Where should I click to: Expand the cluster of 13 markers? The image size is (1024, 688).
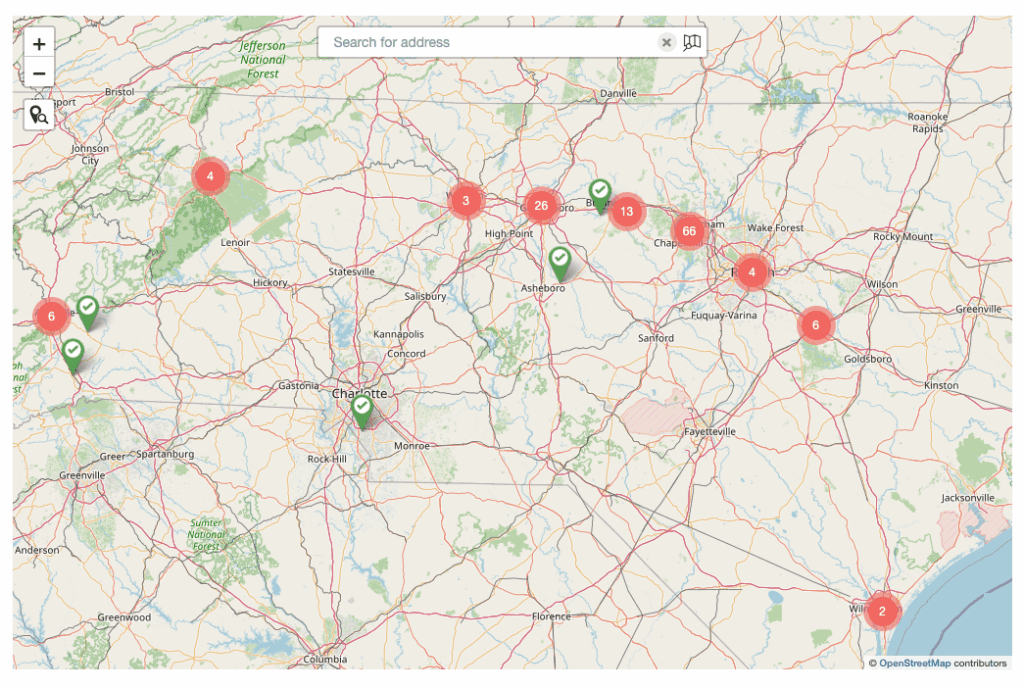click(626, 211)
